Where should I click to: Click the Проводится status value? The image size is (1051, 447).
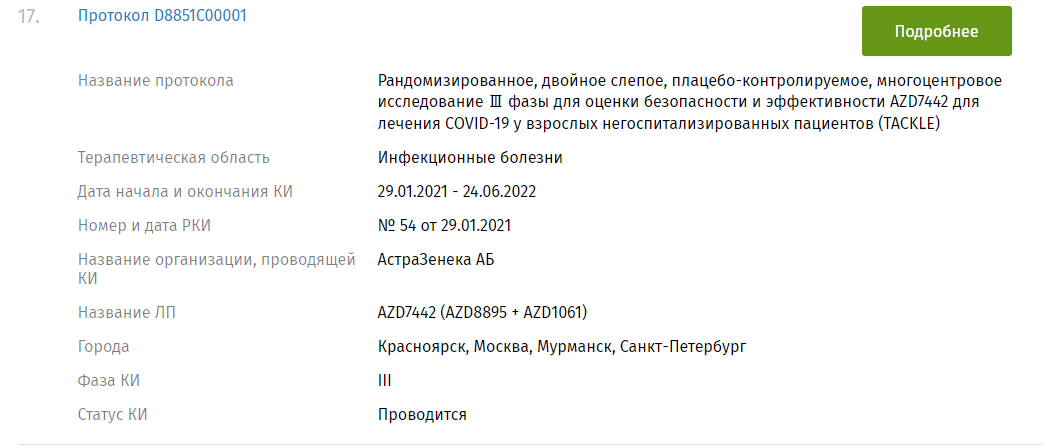(x=422, y=415)
